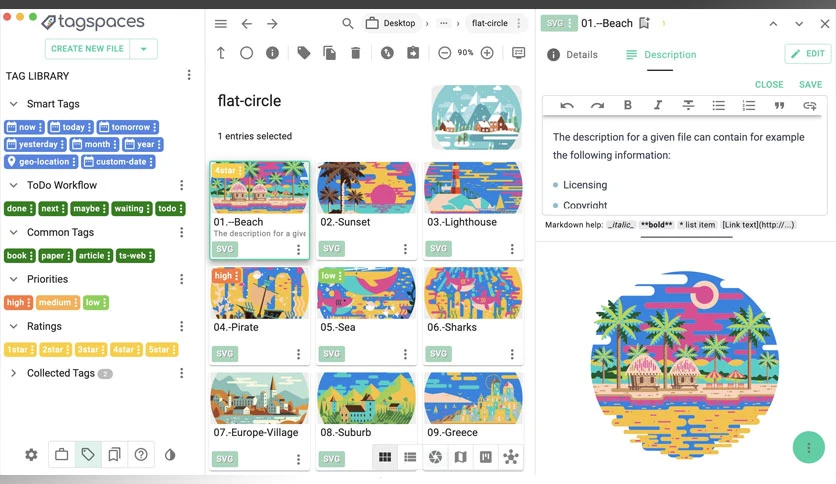The image size is (836, 484).
Task: Select the 06.-Sharks file thumbnail
Action: point(473,293)
